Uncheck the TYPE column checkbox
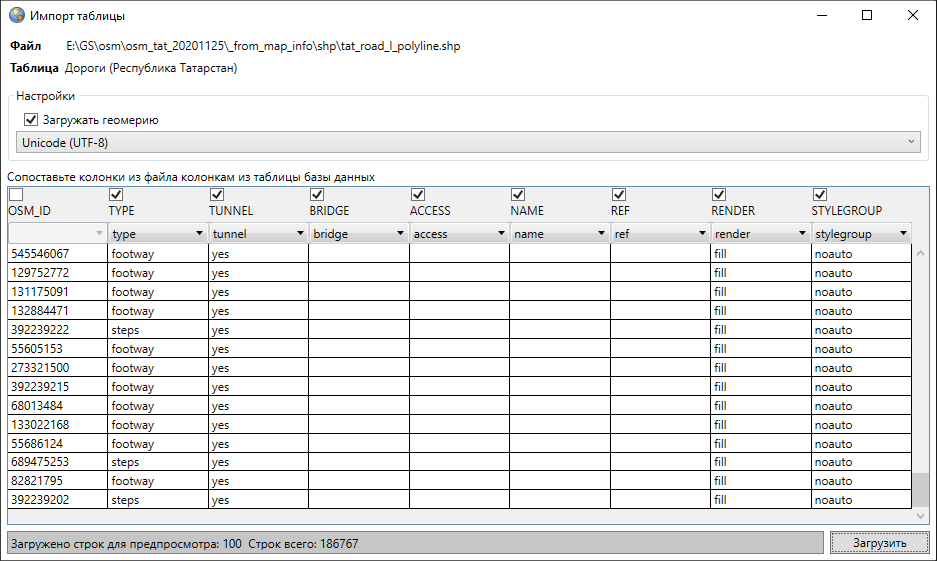 [x=116, y=195]
